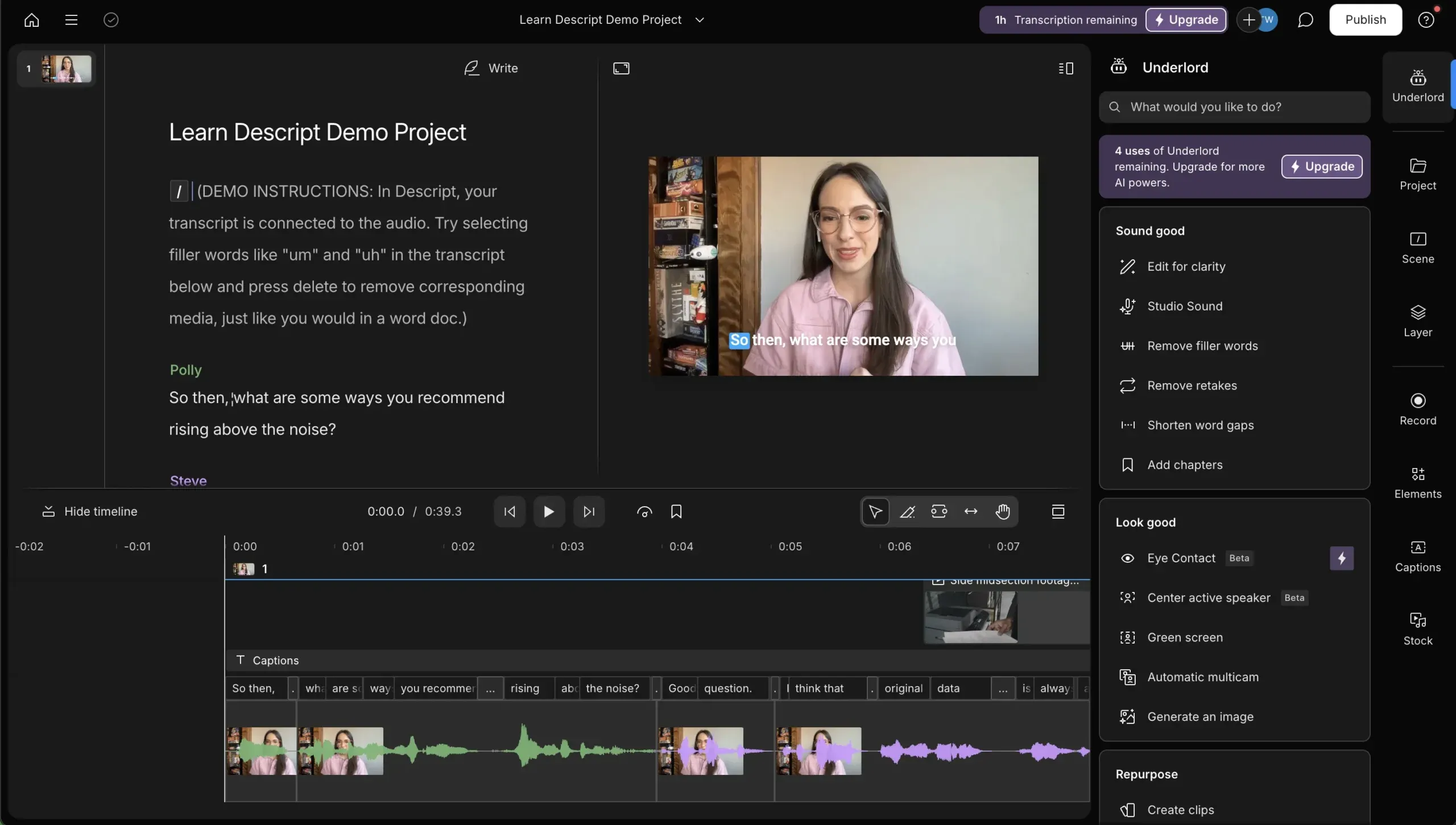1456x825 pixels.
Task: Click the 0:04 mark on timeline ruler
Action: point(681,546)
